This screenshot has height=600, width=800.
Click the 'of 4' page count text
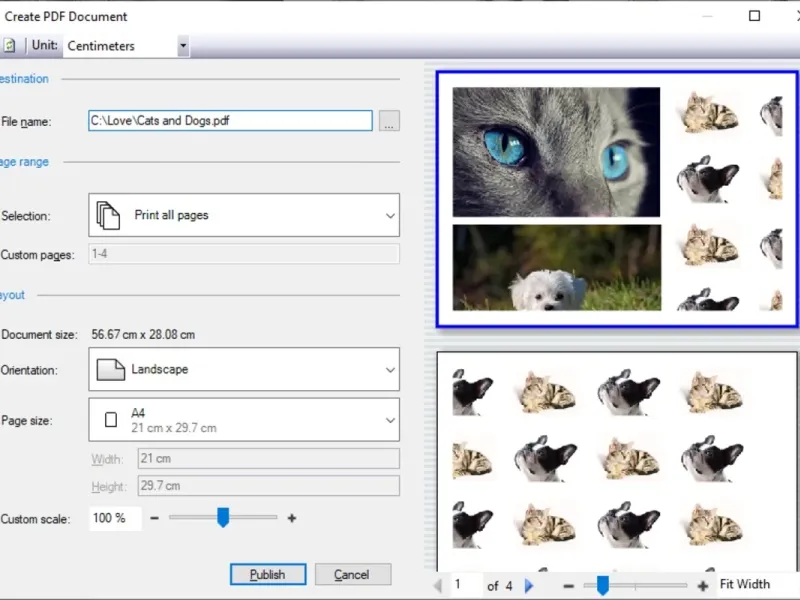(499, 586)
